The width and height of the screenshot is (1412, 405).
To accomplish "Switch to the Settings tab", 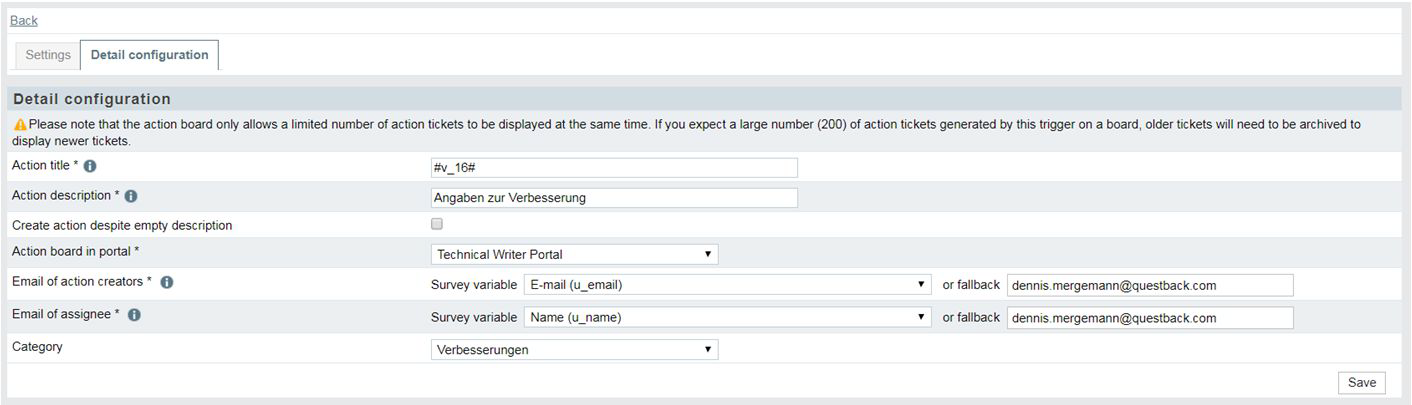I will point(48,55).
